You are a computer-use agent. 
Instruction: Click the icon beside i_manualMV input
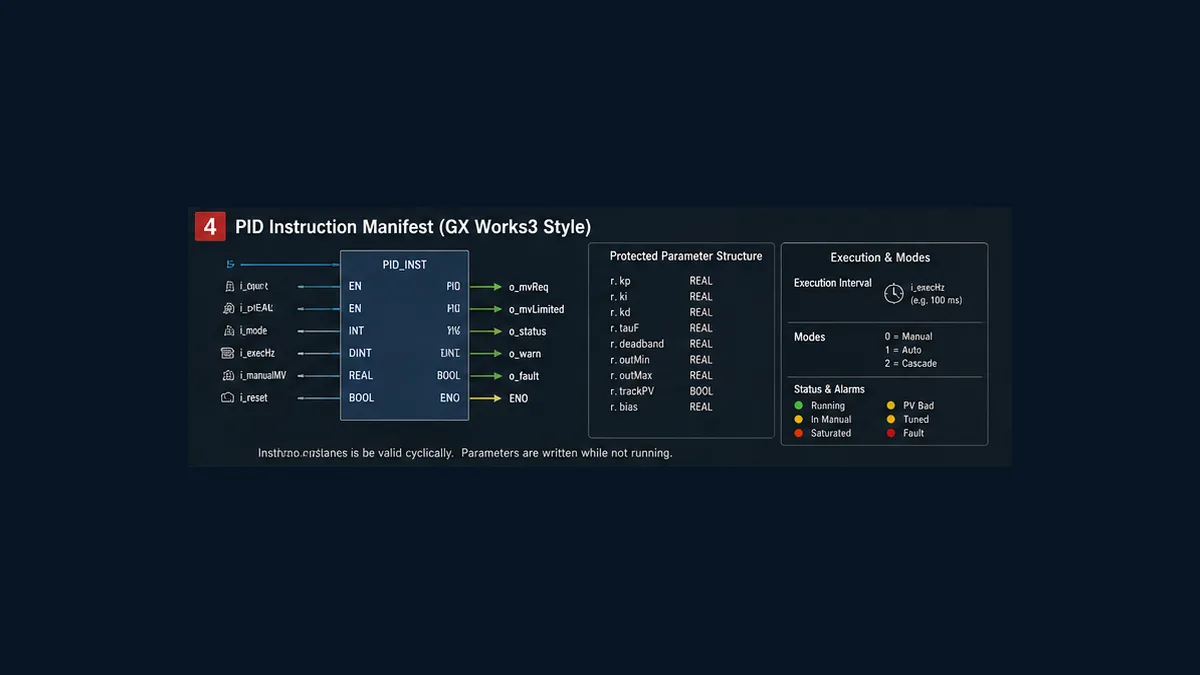[227, 375]
